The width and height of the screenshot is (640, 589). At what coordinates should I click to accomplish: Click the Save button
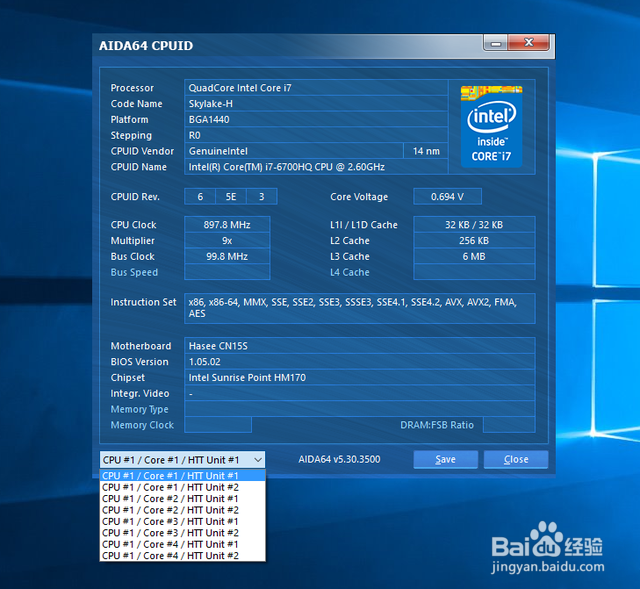click(445, 460)
